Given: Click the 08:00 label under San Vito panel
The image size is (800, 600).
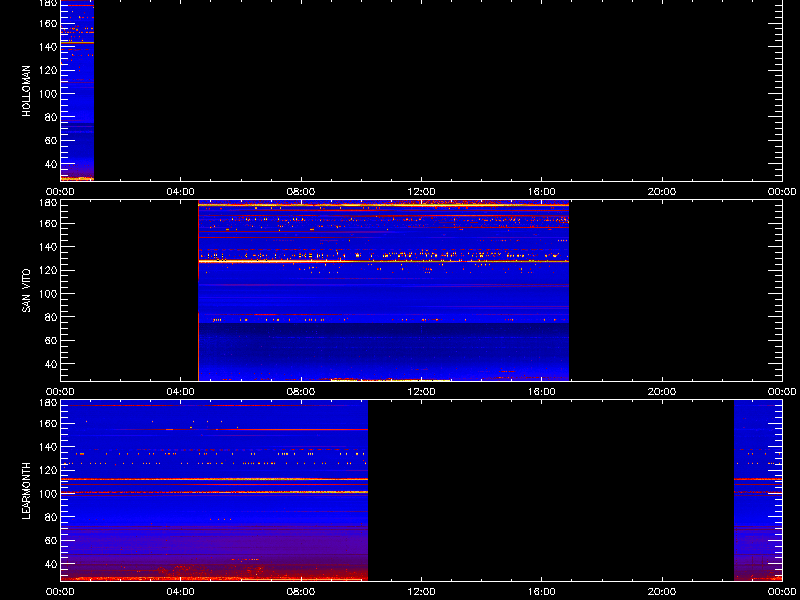Looking at the screenshot, I should pyautogui.click(x=301, y=392).
